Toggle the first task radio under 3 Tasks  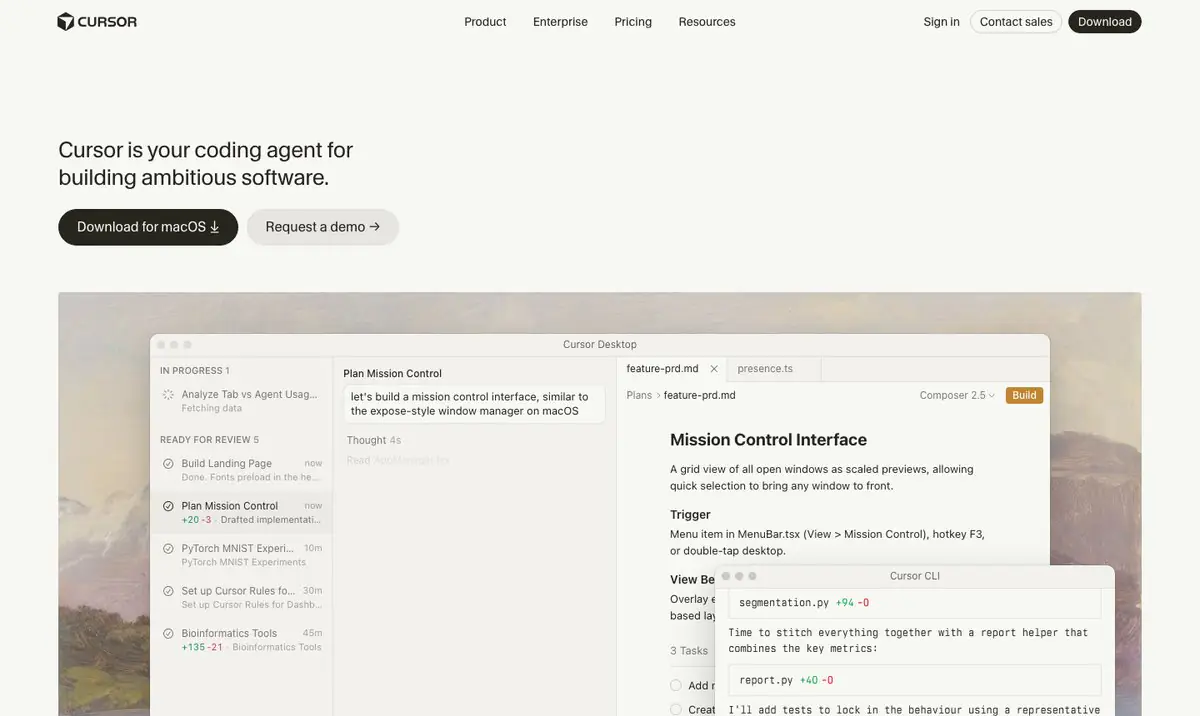[x=676, y=685]
